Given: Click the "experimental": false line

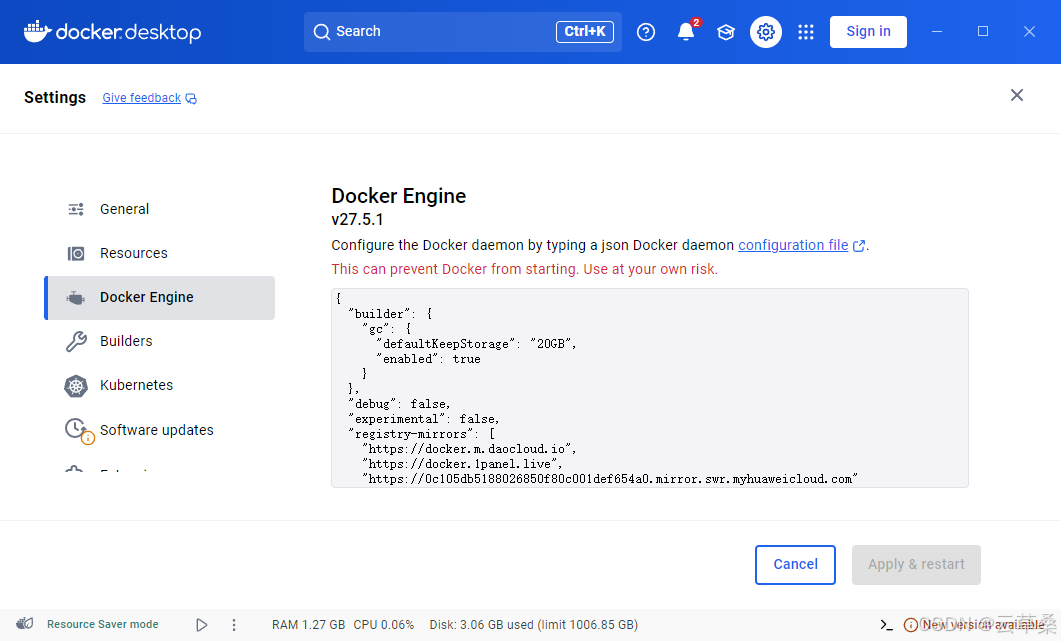Looking at the screenshot, I should click(x=424, y=419).
